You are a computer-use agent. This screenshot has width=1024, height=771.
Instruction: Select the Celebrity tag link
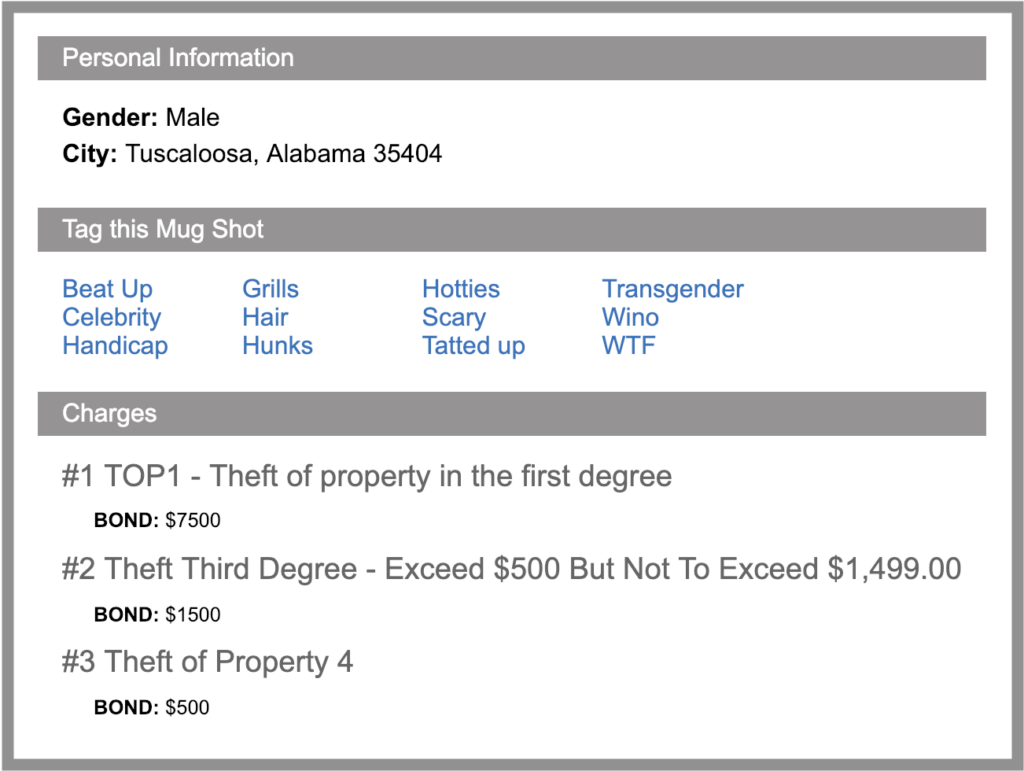111,317
